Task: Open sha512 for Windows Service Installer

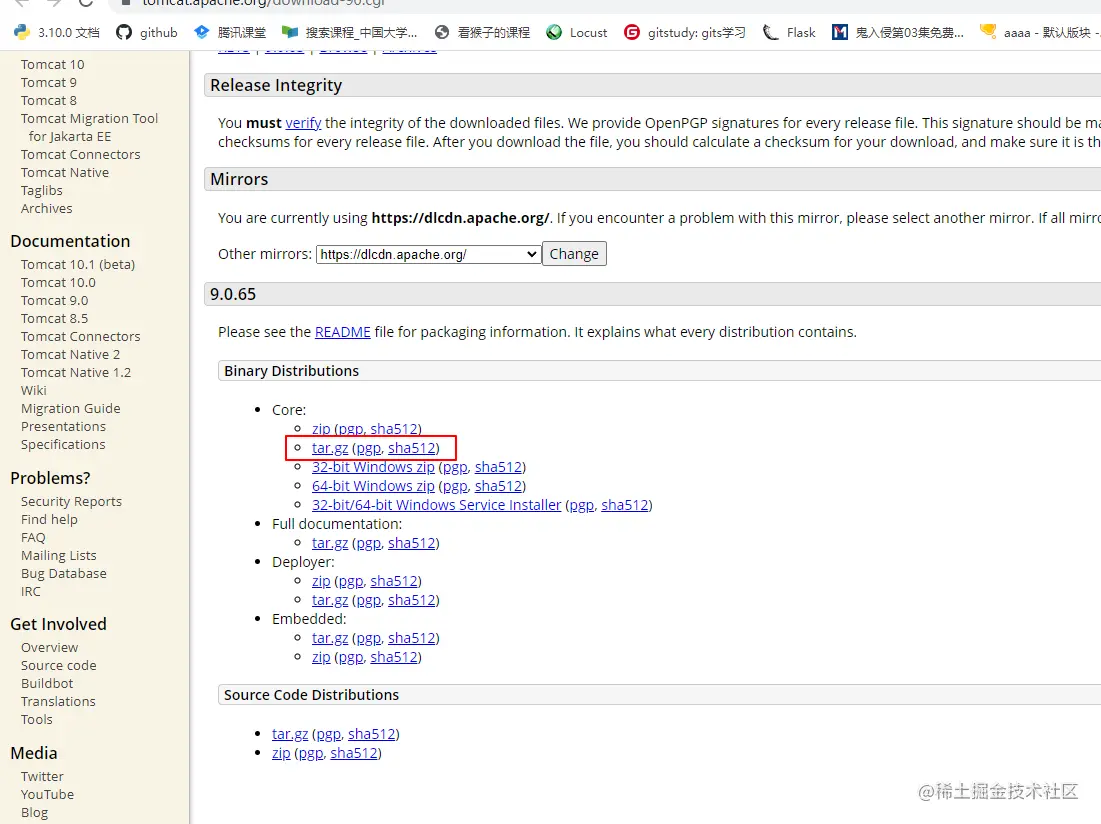Action: [x=624, y=505]
